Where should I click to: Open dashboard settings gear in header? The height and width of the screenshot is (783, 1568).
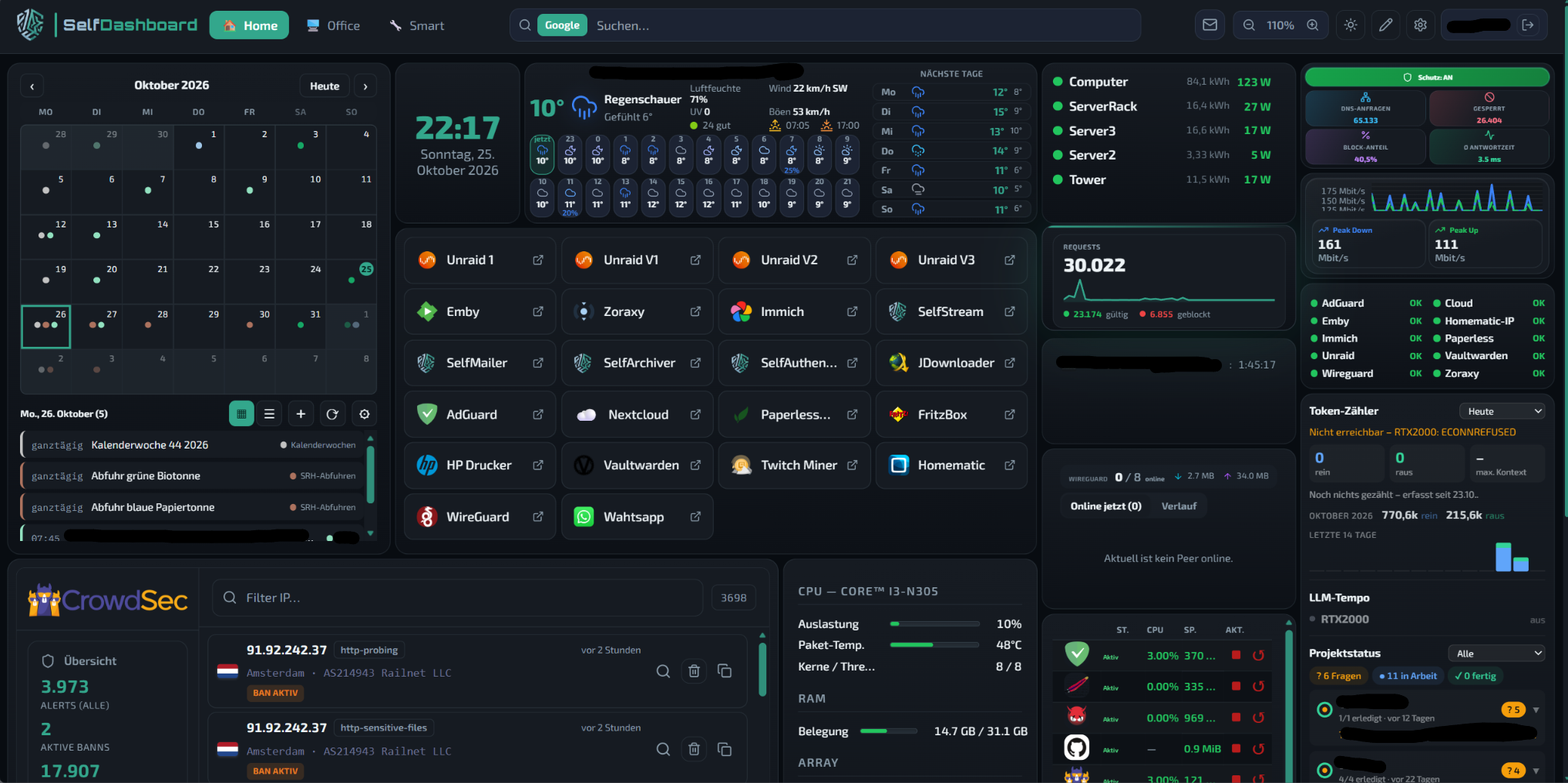coord(1420,25)
